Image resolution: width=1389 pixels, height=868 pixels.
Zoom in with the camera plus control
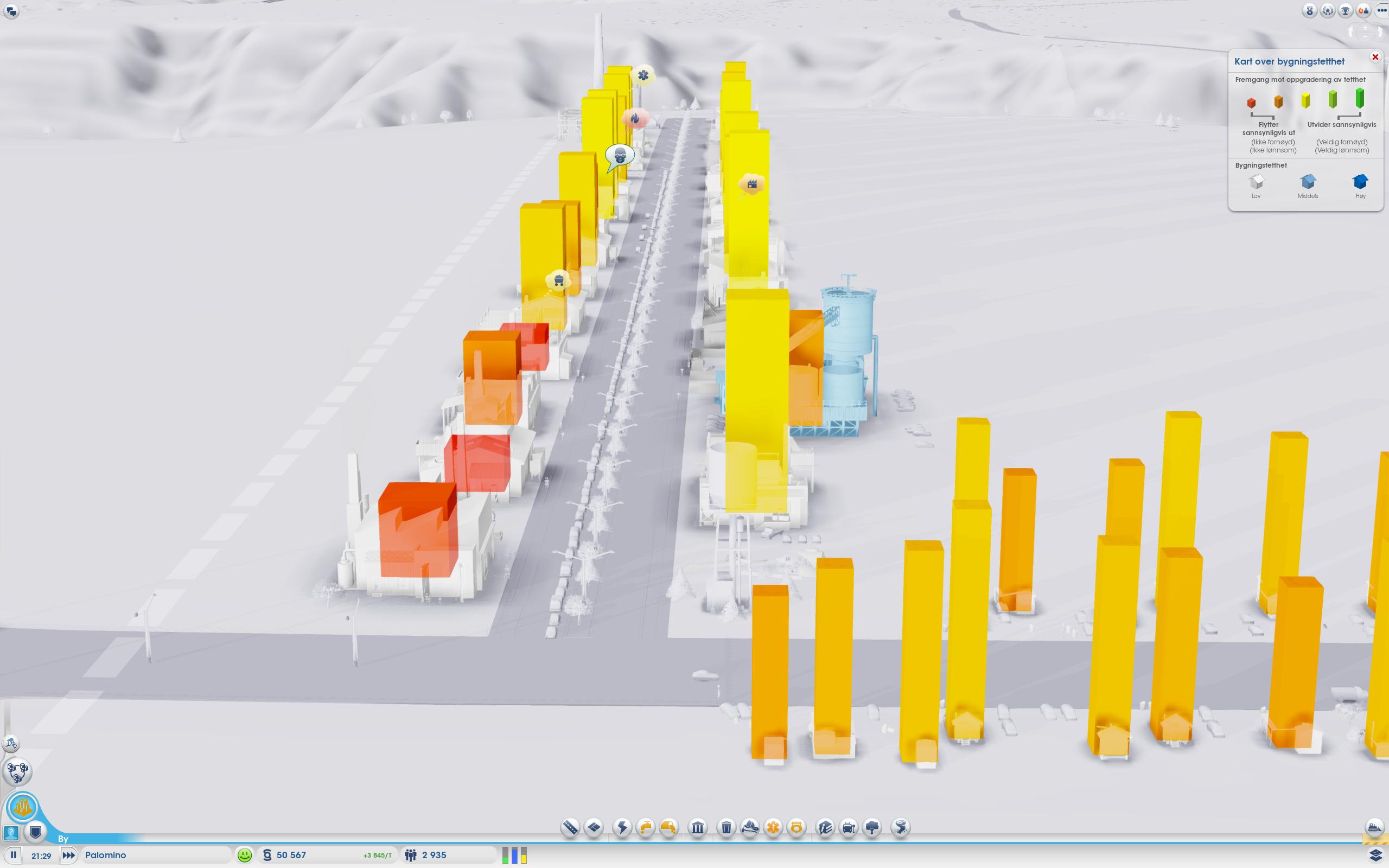(x=1366, y=27)
